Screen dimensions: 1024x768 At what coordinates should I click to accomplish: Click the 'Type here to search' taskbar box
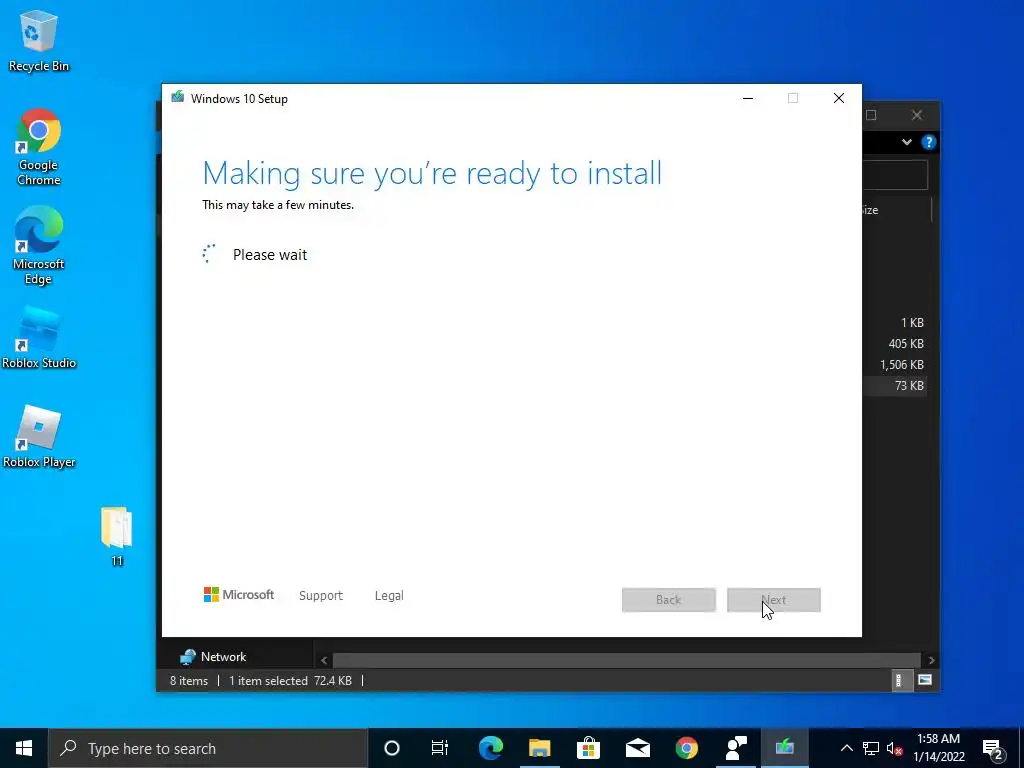pos(208,748)
